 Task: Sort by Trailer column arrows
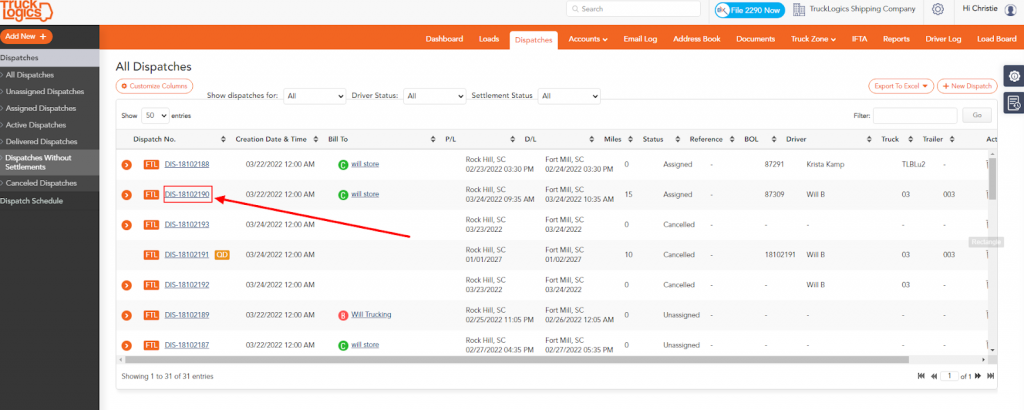(953, 139)
